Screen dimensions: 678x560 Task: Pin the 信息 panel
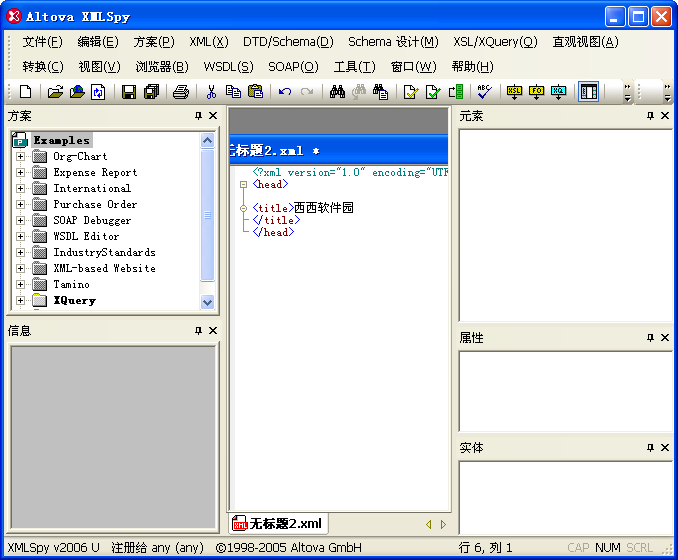(x=198, y=330)
